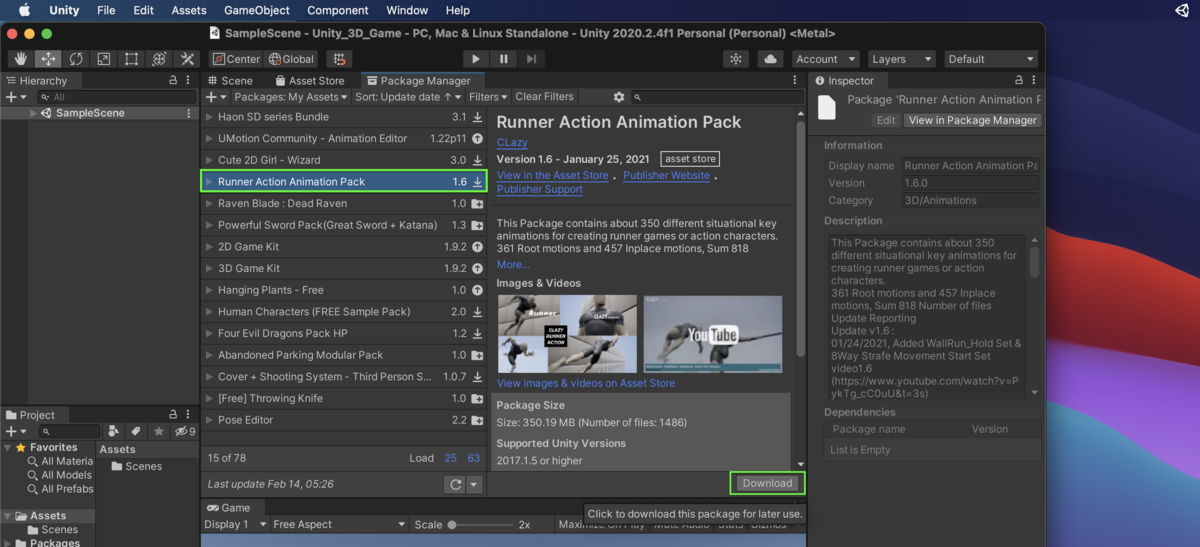
Task: Click View in Package Manager button
Action: (x=973, y=120)
